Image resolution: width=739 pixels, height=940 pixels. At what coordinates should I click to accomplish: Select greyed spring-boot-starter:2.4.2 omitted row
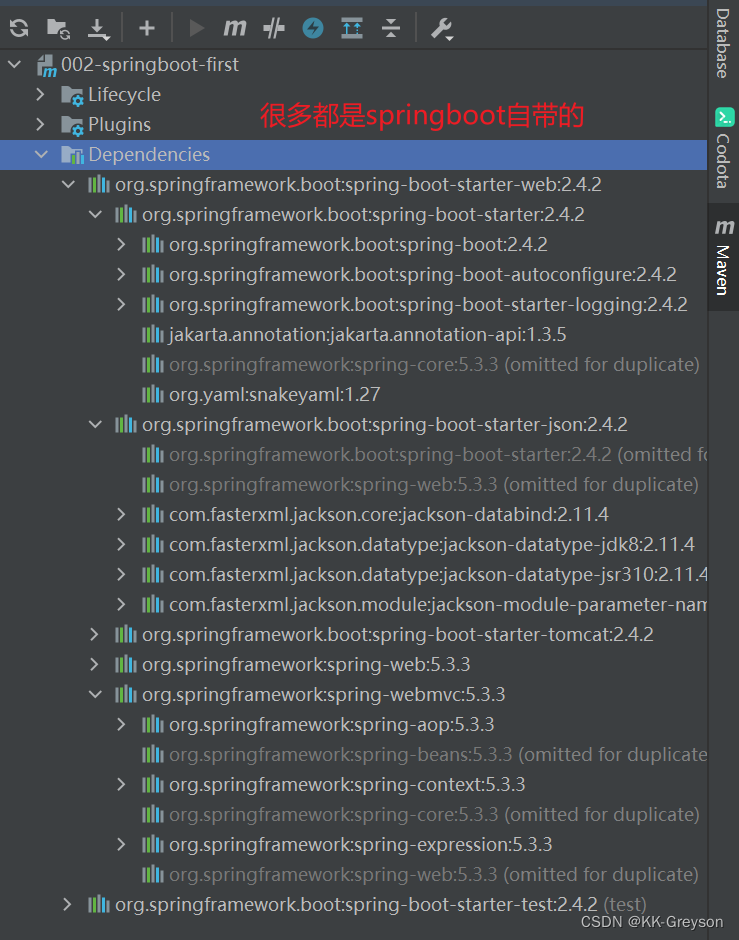coord(354,454)
